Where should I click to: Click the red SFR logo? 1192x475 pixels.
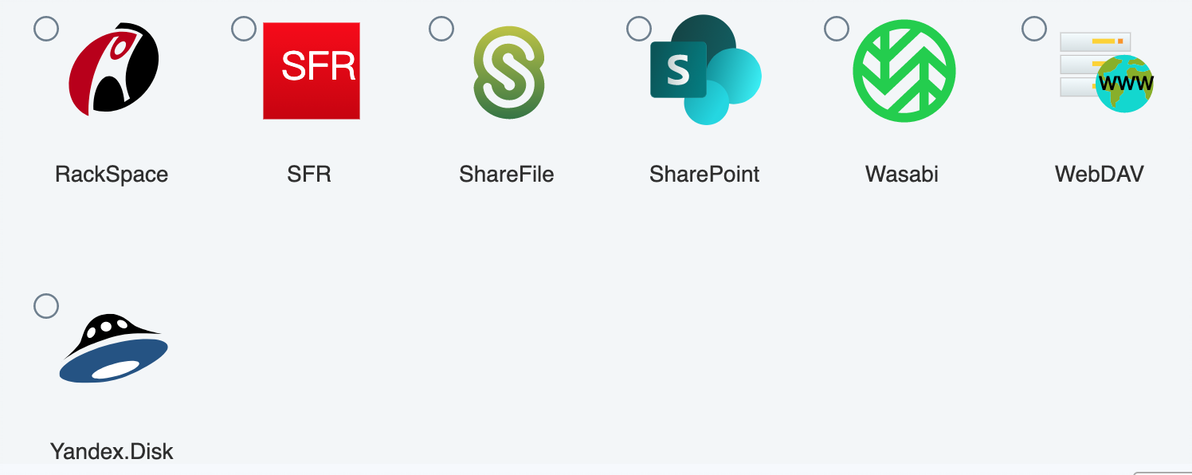tap(312, 71)
